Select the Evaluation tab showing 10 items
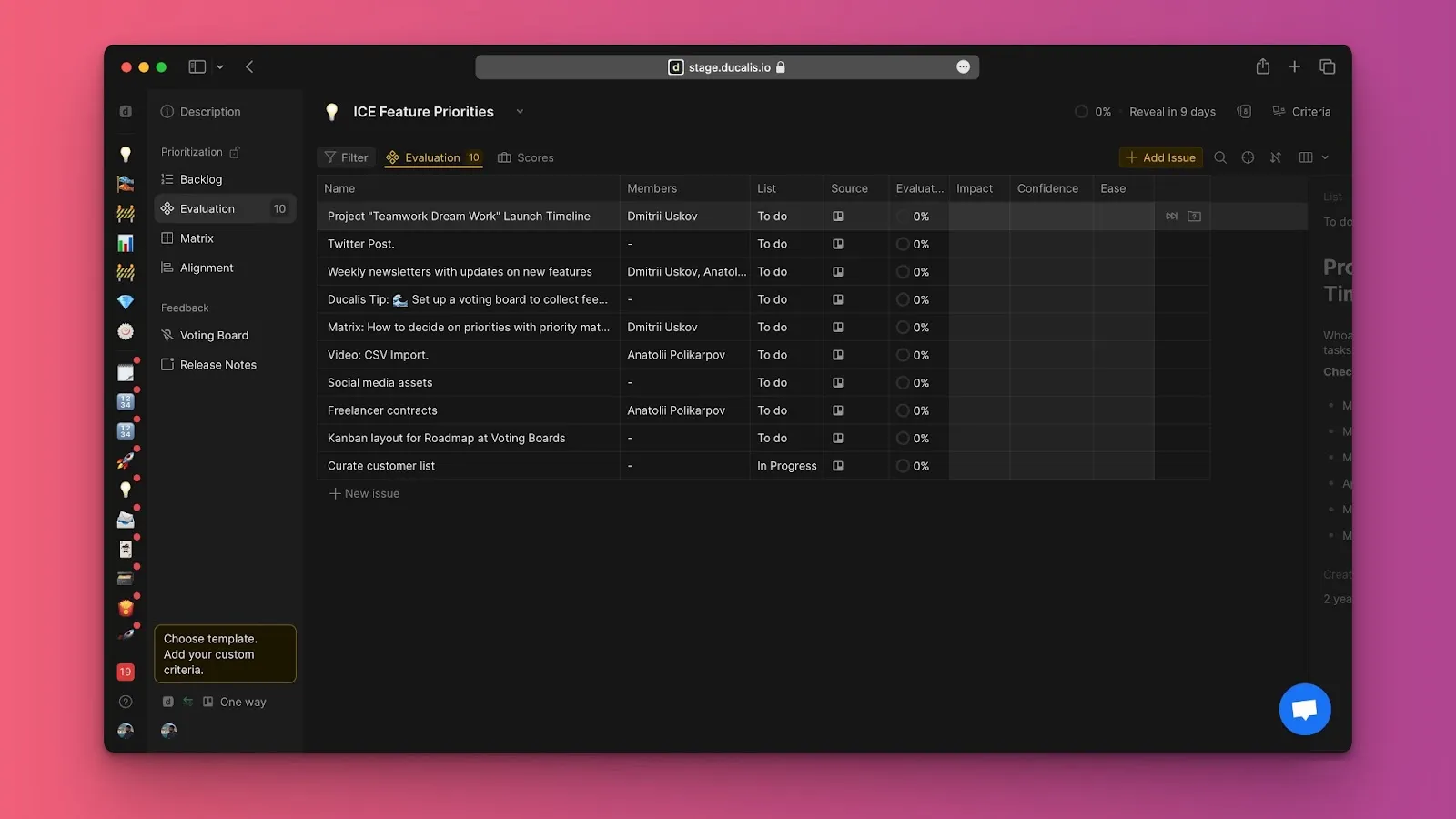This screenshot has width=1456, height=819. coord(433,157)
